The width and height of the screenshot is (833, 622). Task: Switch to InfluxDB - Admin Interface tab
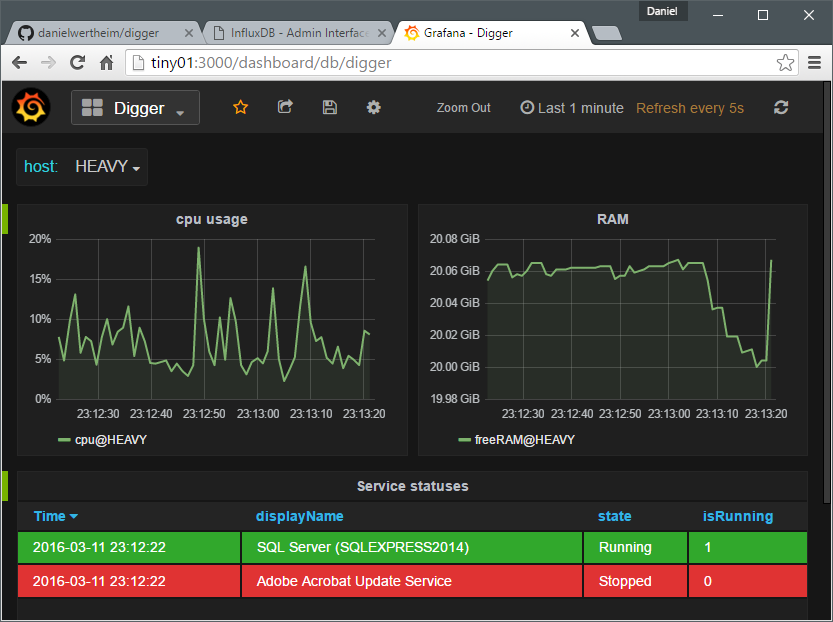click(300, 33)
